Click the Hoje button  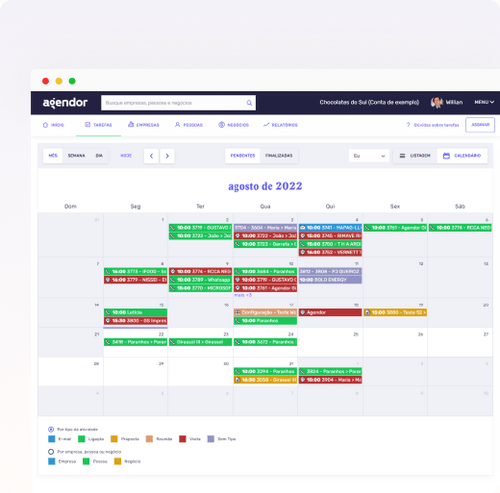(126, 156)
